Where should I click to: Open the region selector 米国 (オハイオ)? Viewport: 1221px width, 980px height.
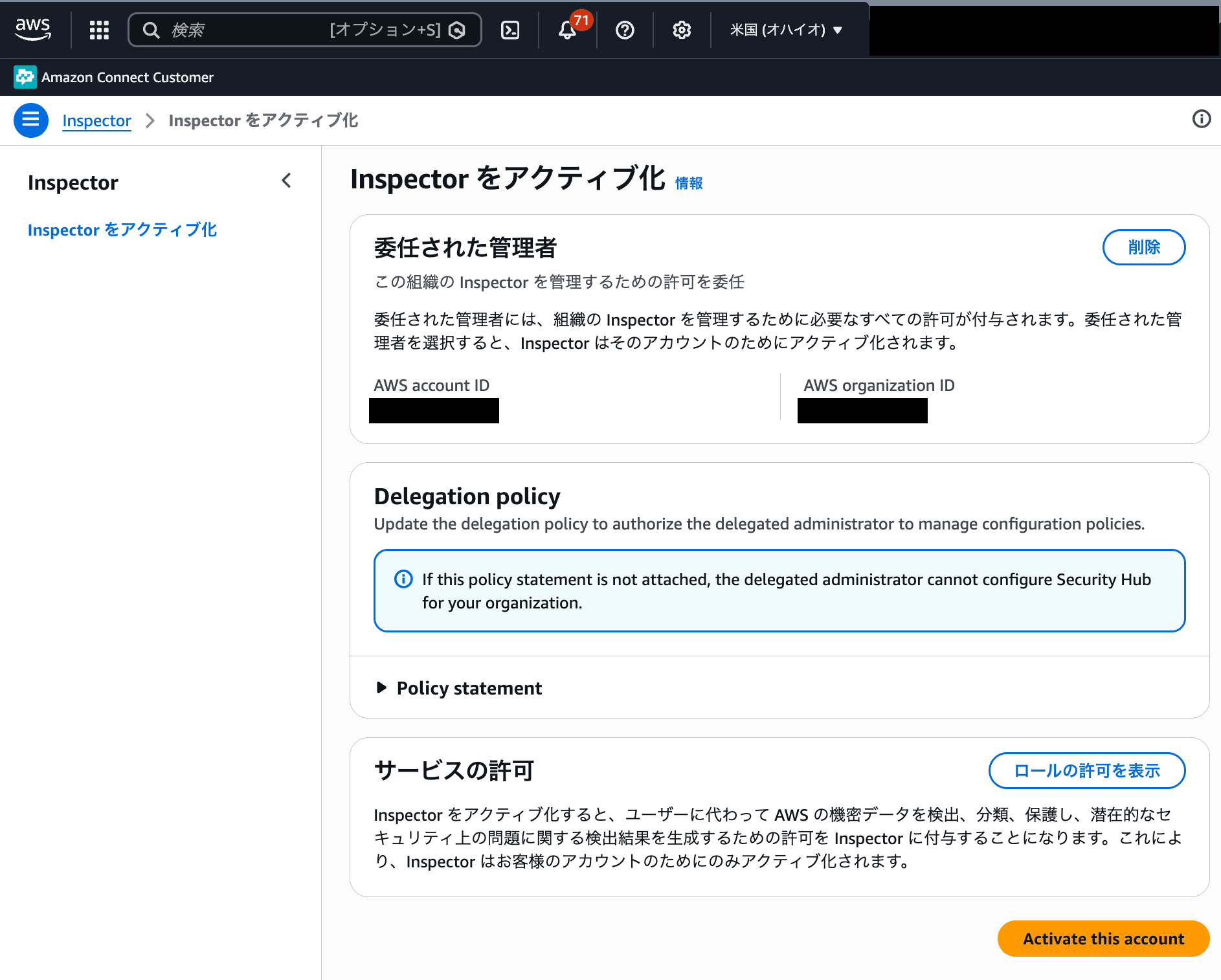pos(786,30)
